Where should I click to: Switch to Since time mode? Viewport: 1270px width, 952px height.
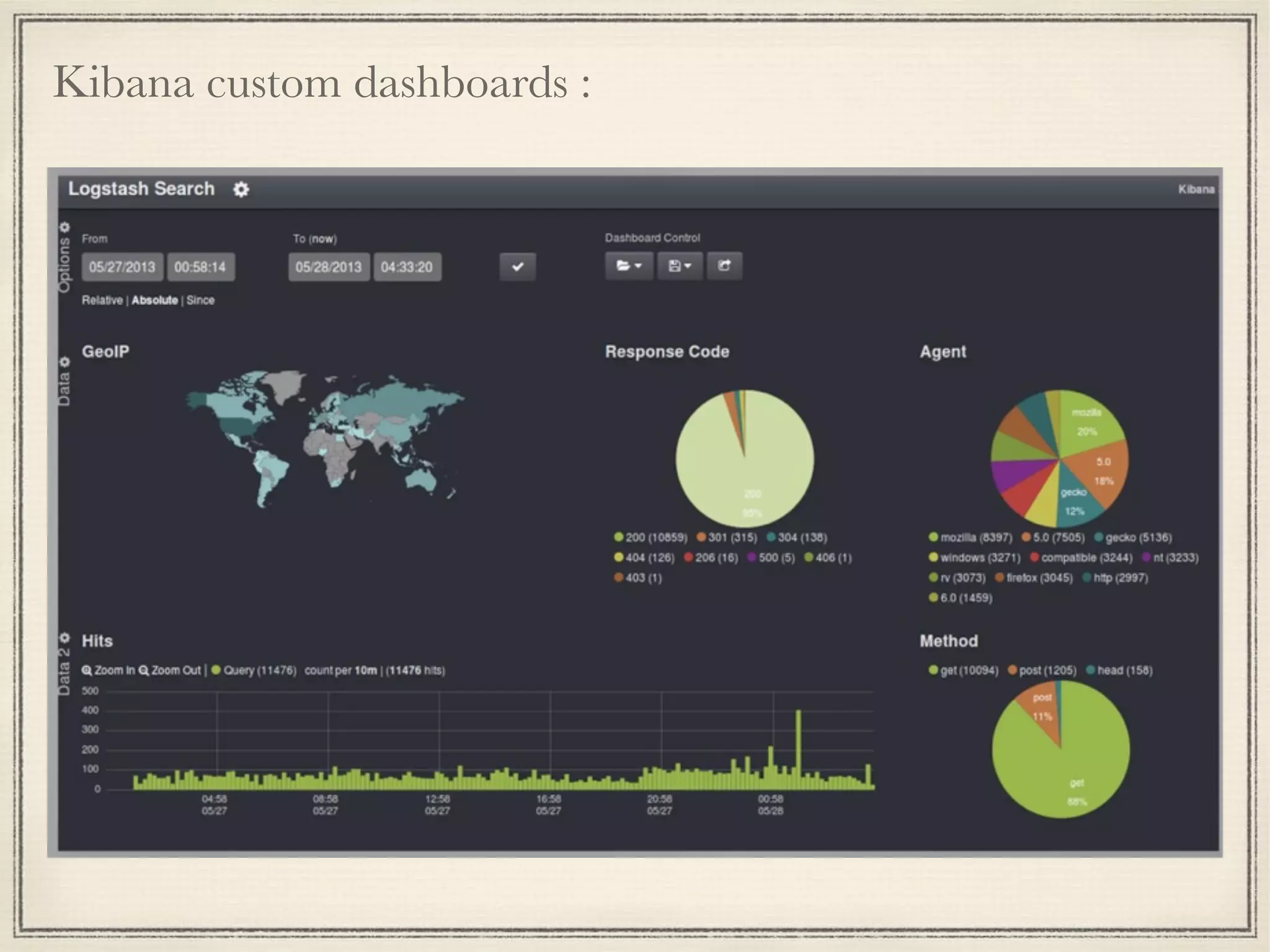(200, 301)
